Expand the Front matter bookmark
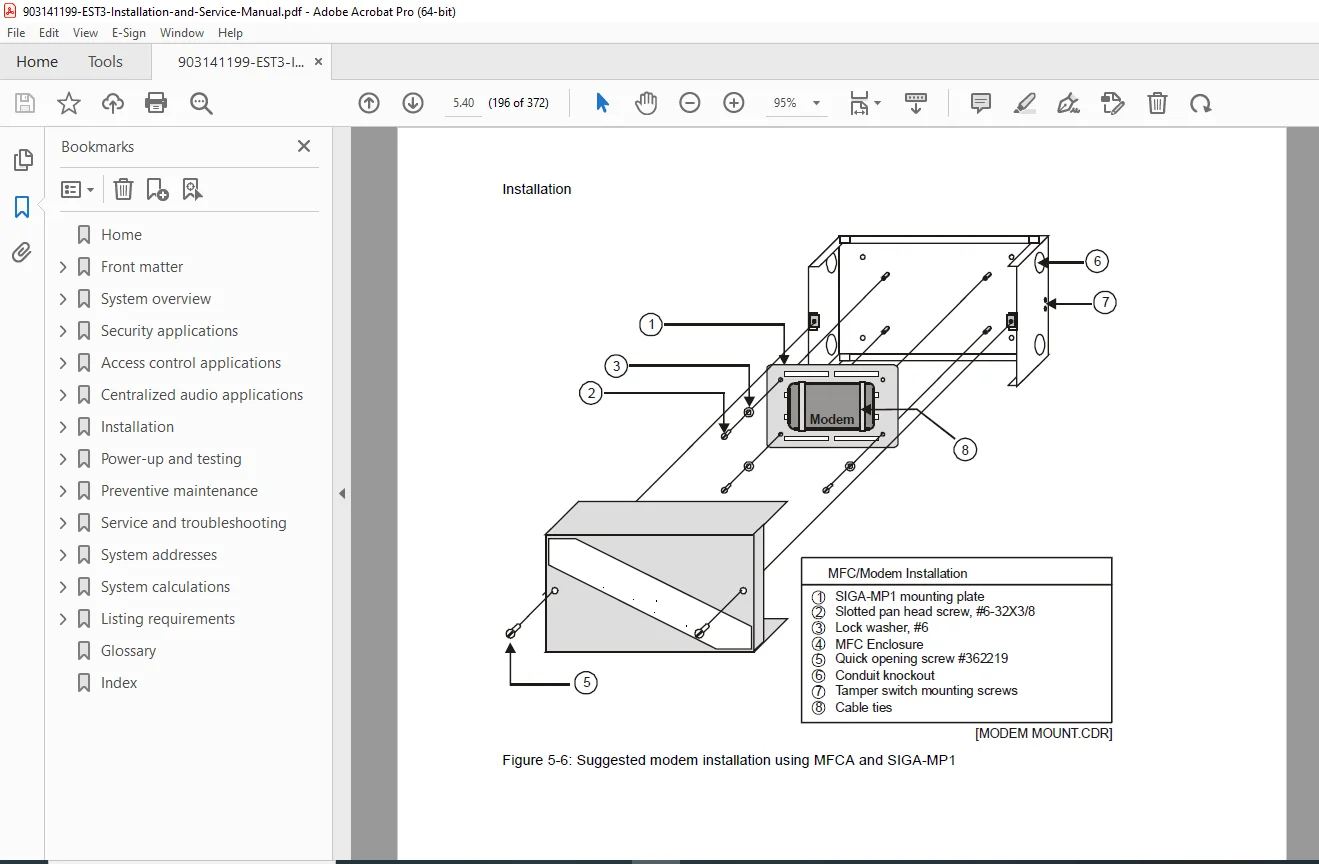The image size is (1319, 864). [63, 267]
